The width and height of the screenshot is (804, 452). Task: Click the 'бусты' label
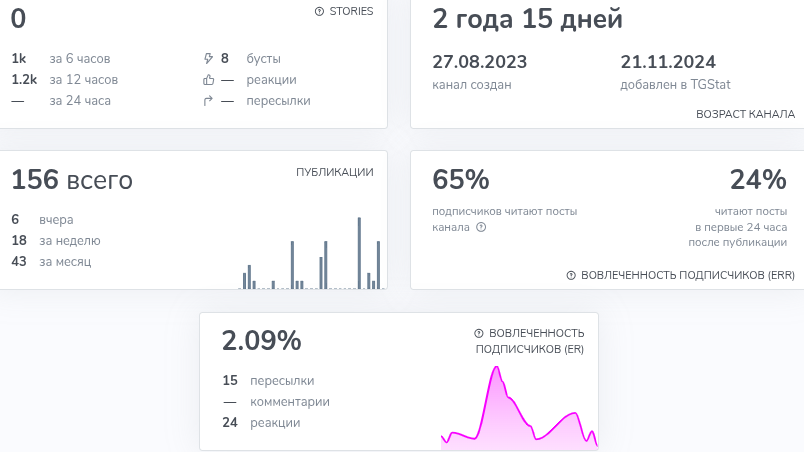coord(264,59)
